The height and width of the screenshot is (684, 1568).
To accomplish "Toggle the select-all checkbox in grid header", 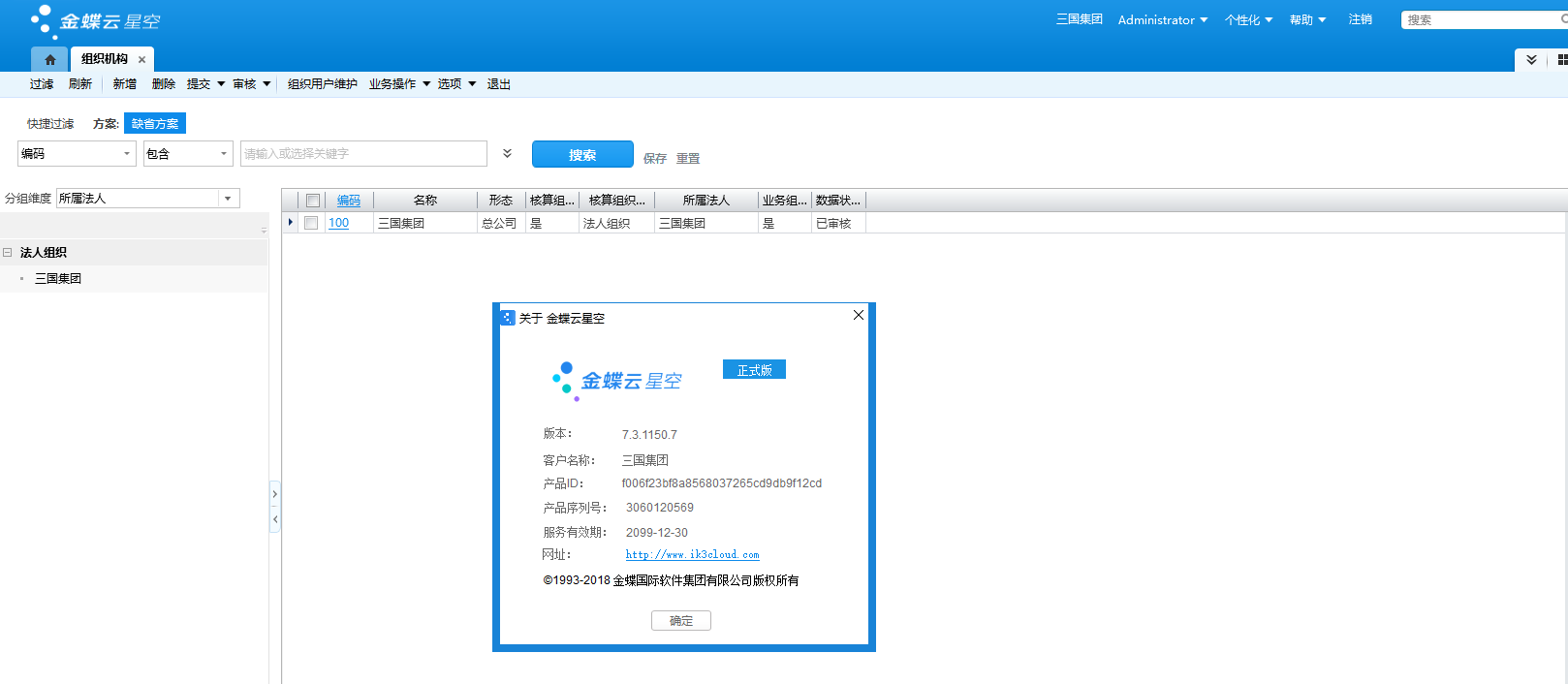I will tap(313, 201).
